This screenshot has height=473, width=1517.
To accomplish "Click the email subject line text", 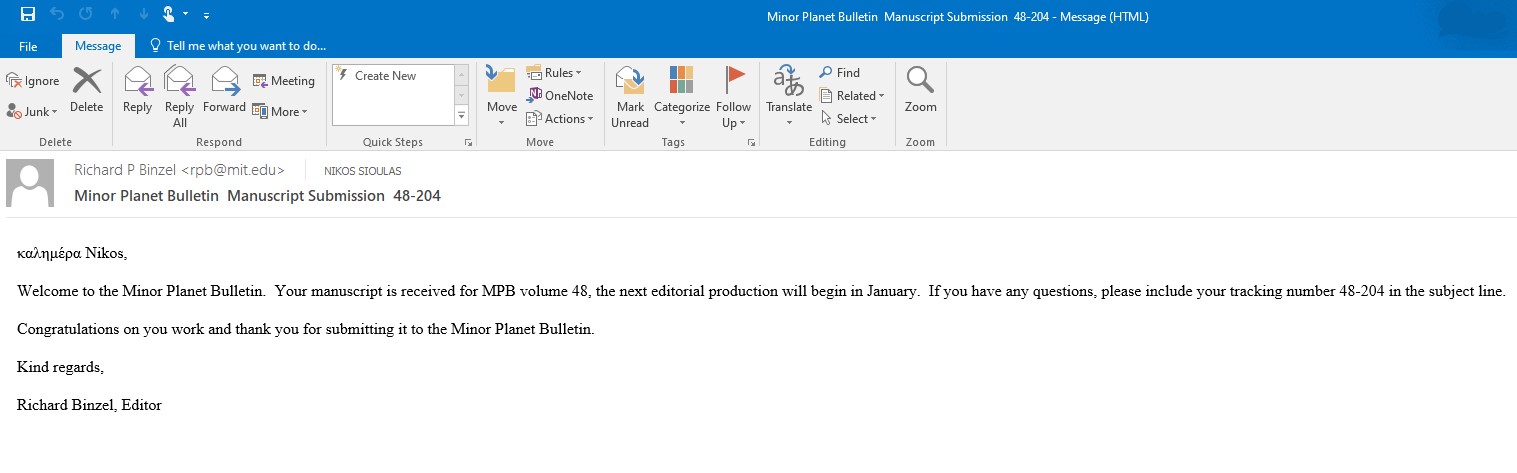I will 257,195.
